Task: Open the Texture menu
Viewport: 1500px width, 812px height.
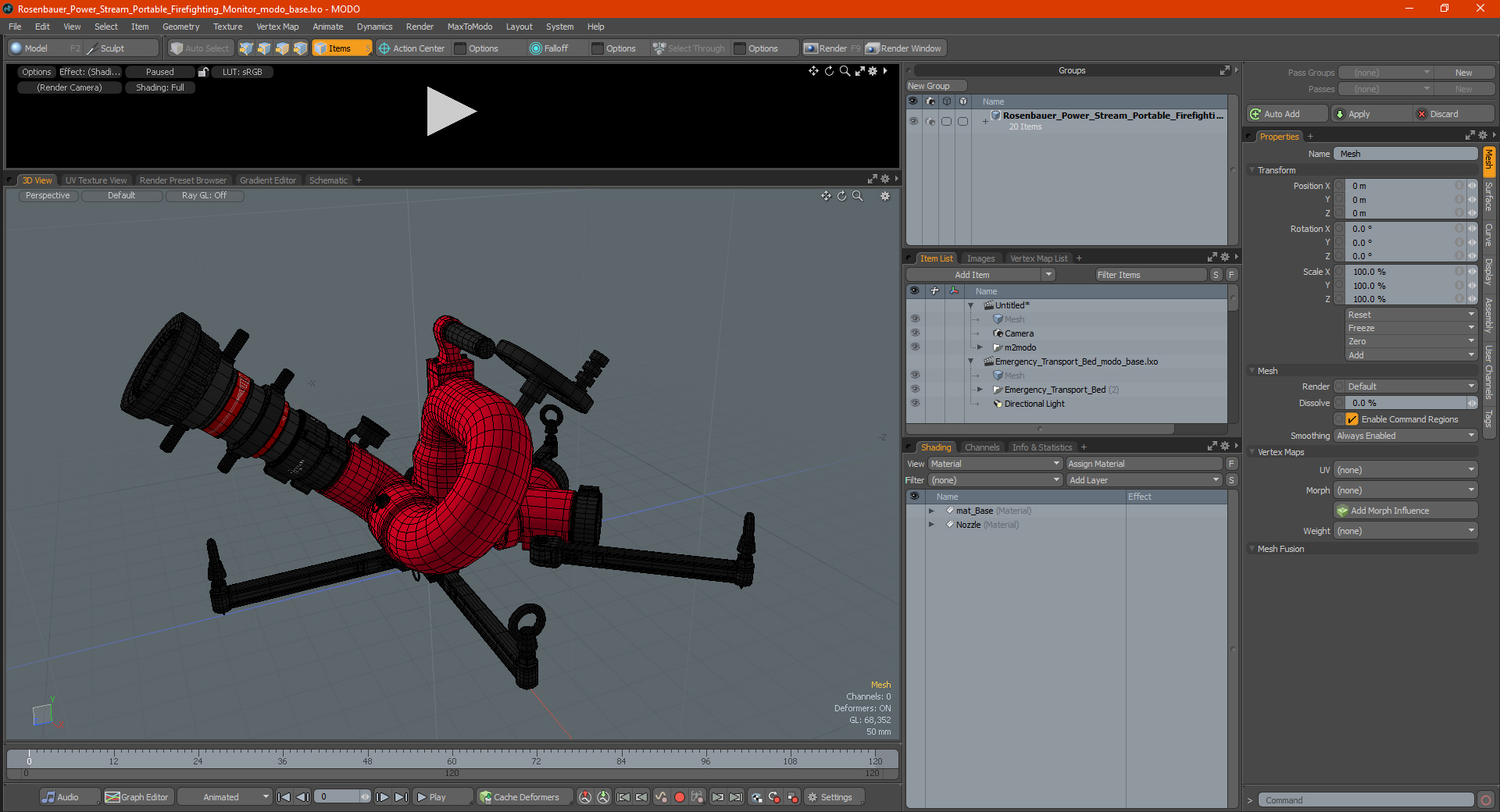Action: click(x=227, y=27)
